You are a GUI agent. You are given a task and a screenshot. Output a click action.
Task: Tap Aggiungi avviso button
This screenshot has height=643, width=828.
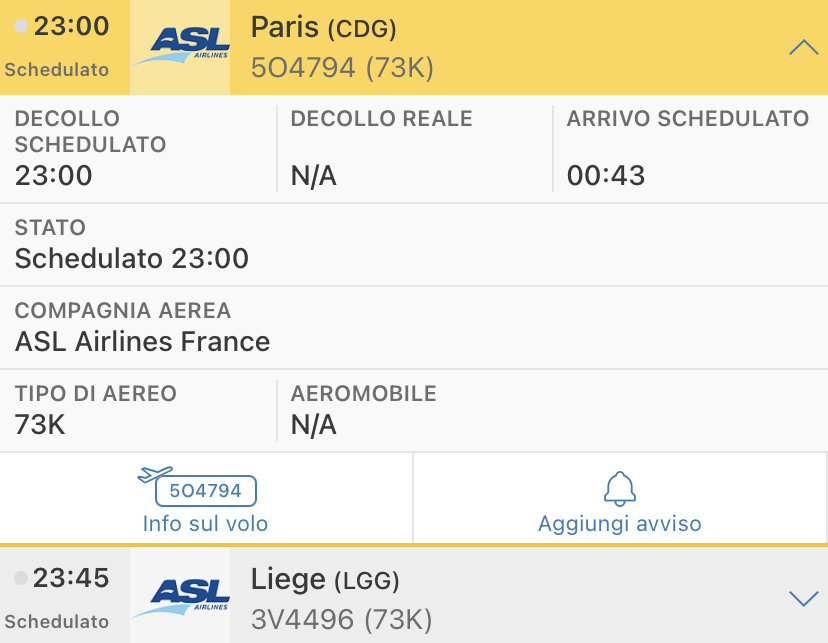620,523
